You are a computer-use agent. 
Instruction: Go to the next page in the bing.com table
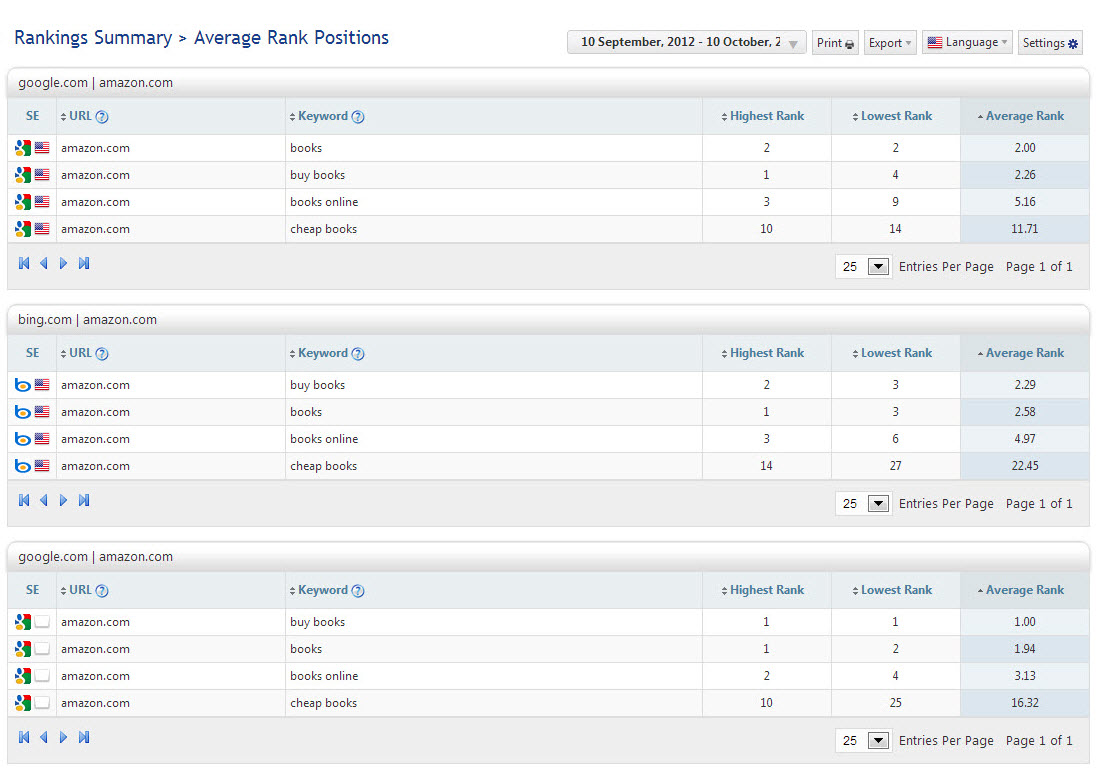point(63,500)
